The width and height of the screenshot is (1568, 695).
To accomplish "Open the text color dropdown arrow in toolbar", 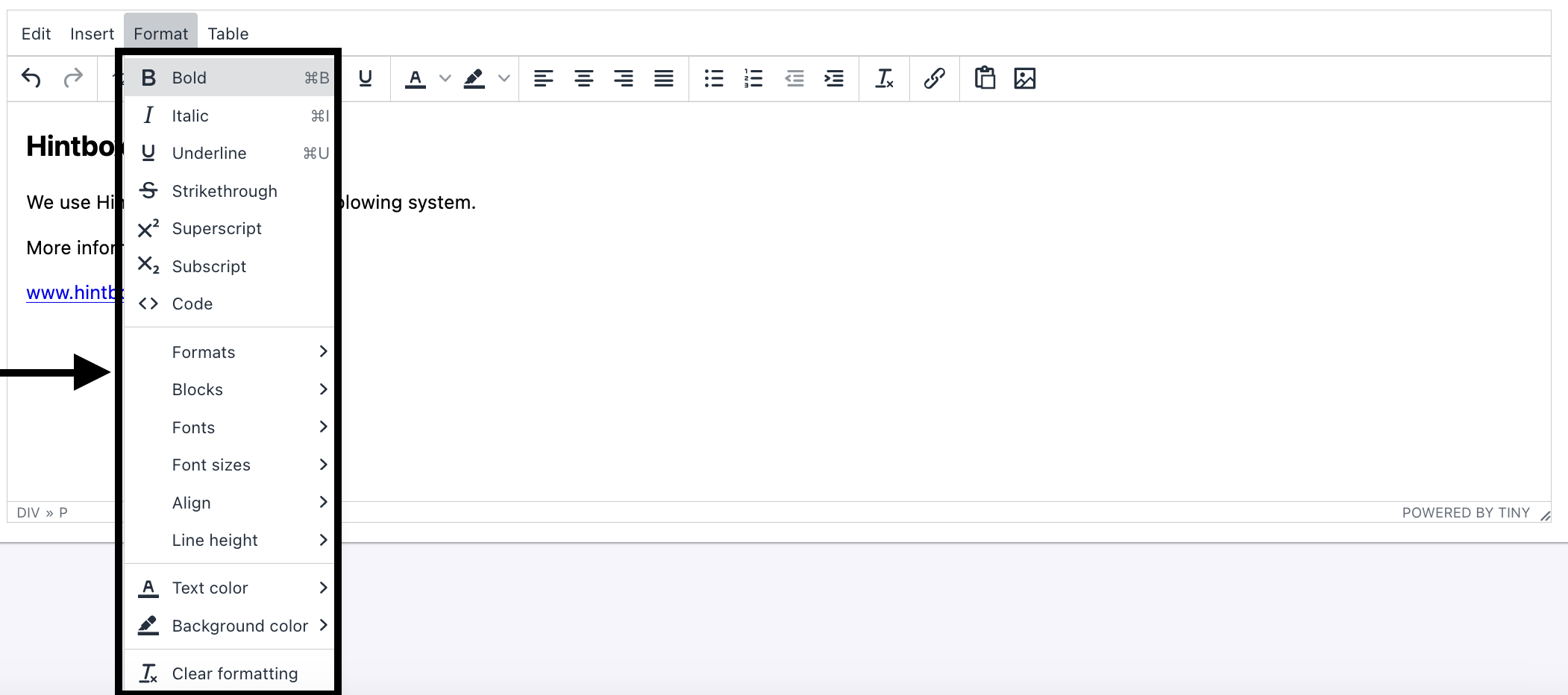I will [x=445, y=78].
